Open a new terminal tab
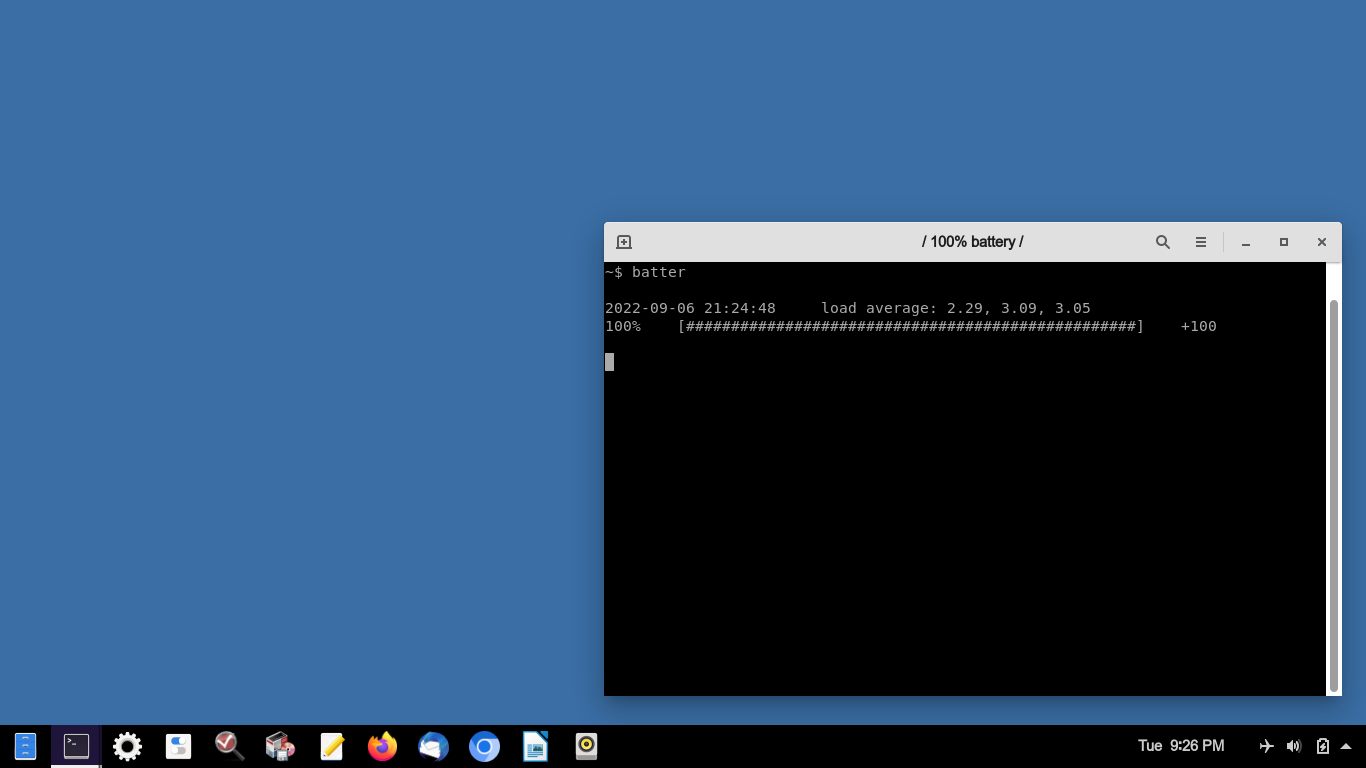This screenshot has height=768, width=1366. pyautogui.click(x=624, y=242)
